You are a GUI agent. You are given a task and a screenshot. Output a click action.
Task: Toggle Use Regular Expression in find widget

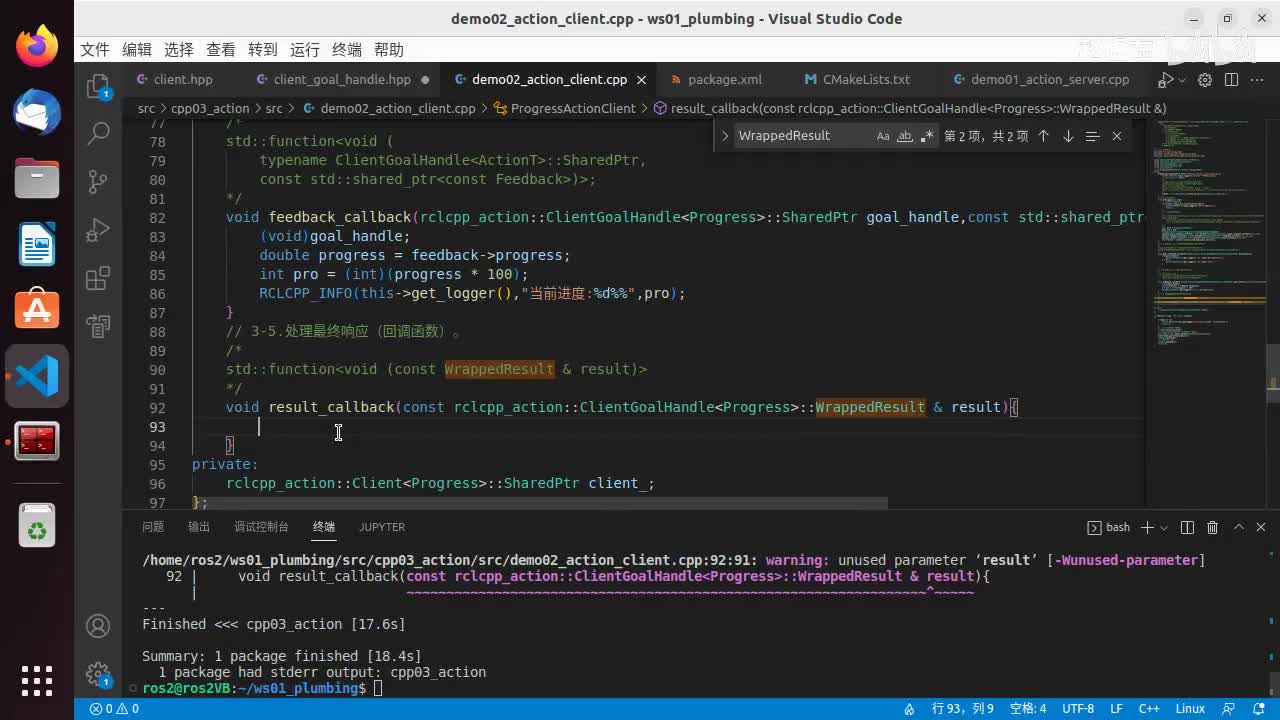[x=927, y=136]
